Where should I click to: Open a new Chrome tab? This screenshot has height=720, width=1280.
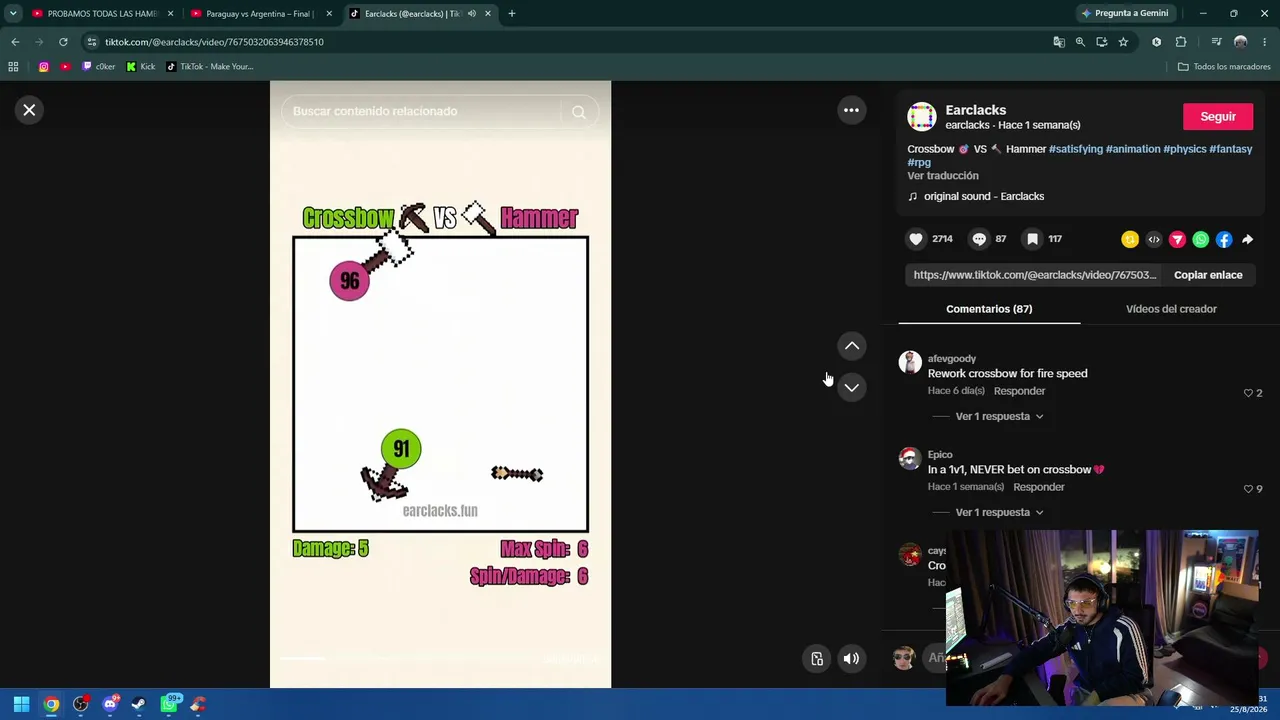pos(512,14)
